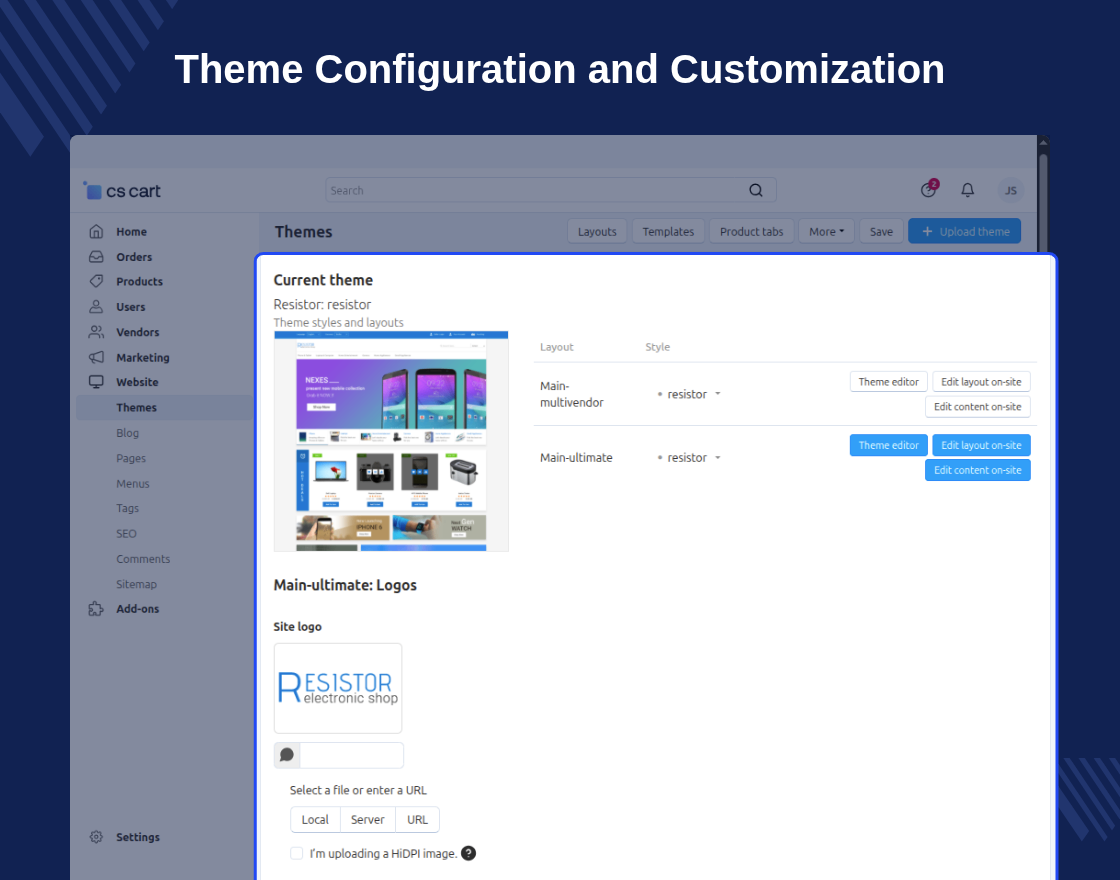
Task: Click the Settings gear icon
Action: pyautogui.click(x=96, y=837)
